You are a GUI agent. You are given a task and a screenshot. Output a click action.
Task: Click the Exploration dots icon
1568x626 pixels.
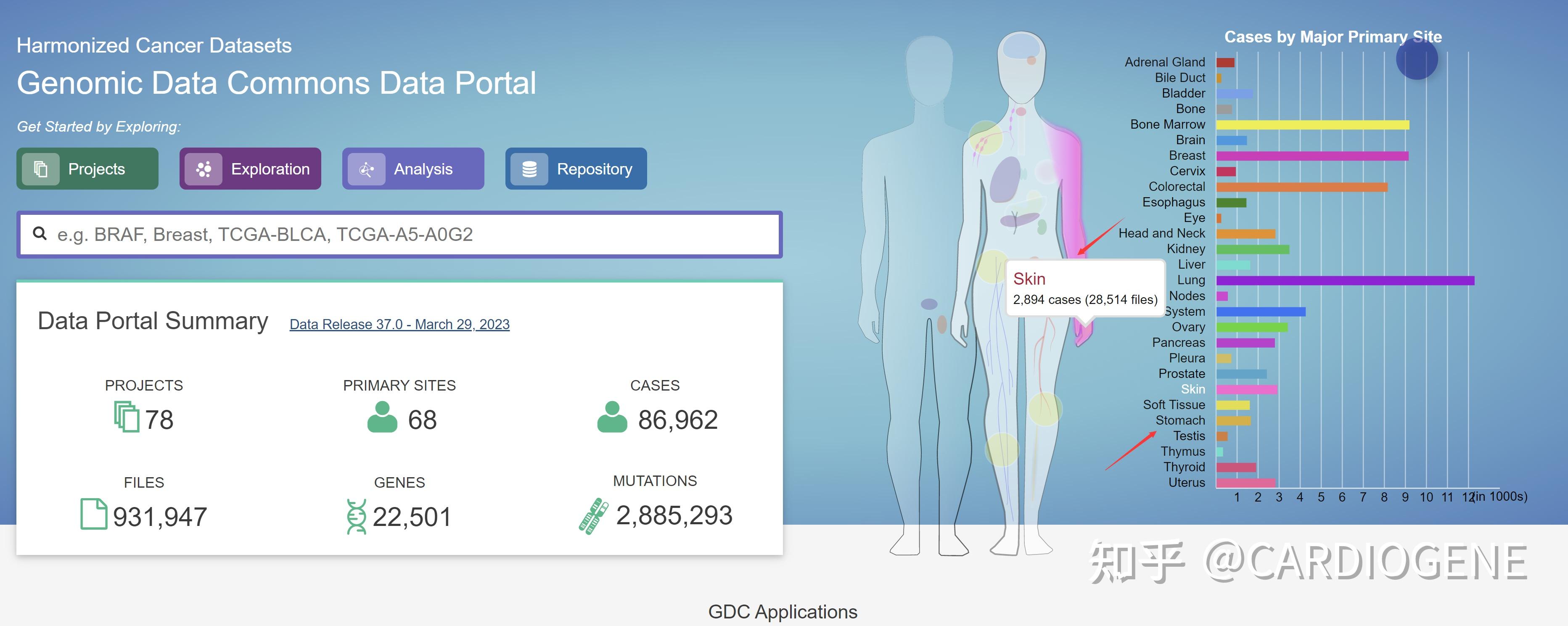(x=204, y=169)
